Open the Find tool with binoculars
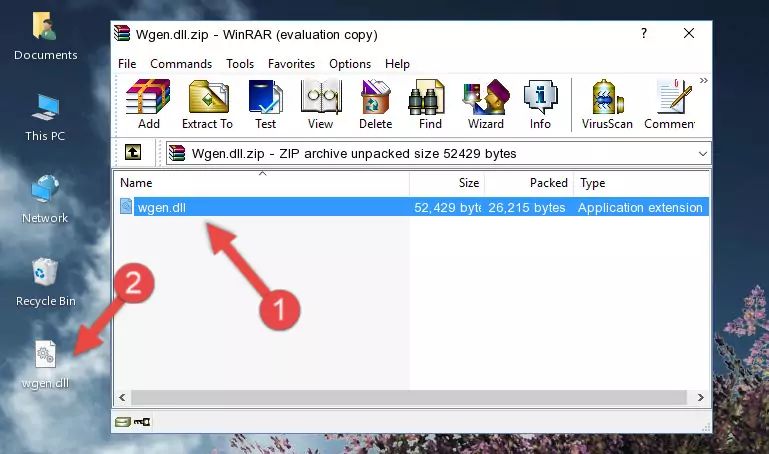Screen dimensions: 769x454 [x=430, y=104]
